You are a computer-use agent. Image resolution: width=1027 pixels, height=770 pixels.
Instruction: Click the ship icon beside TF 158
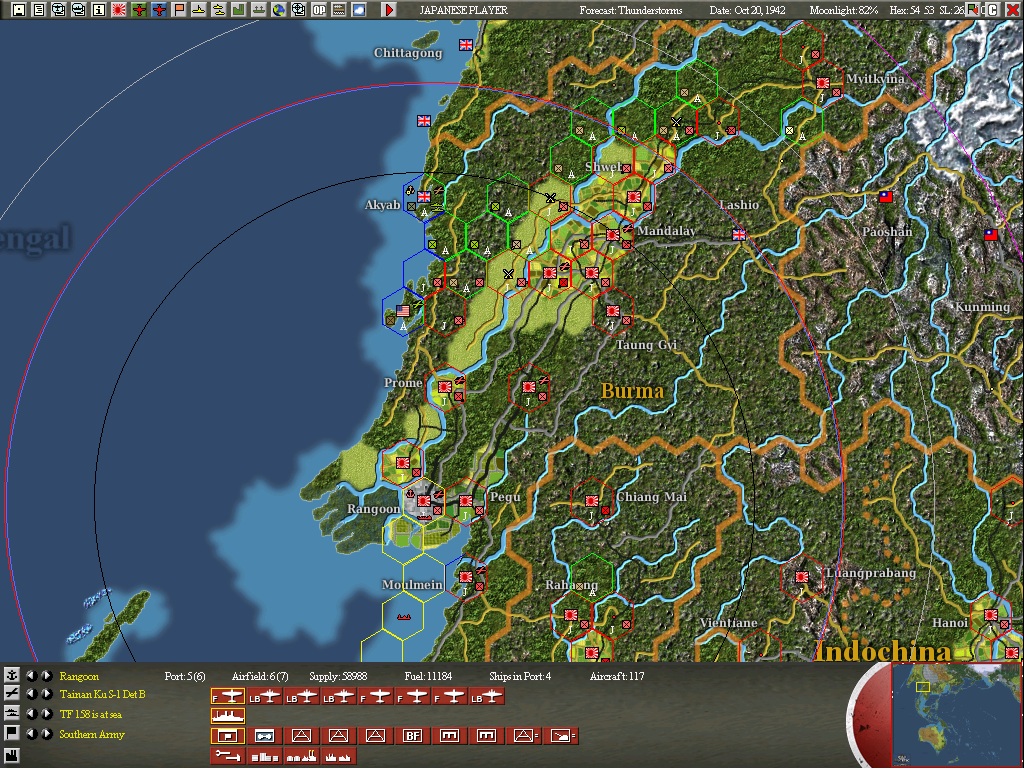click(x=11, y=714)
